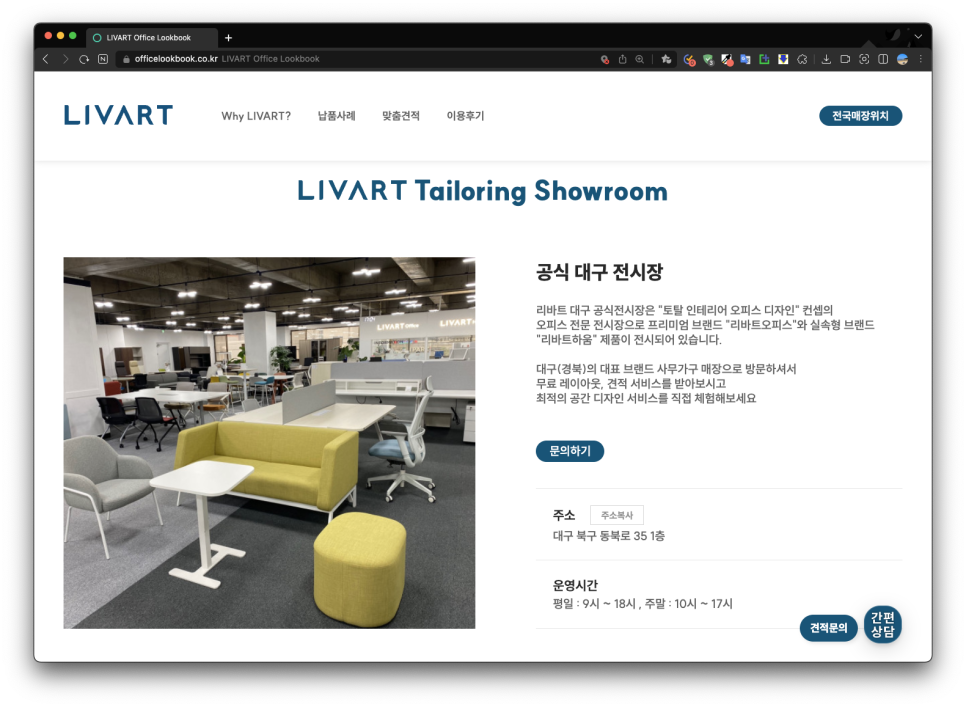966x707 pixels.
Task: Click the 전국매장위치 button
Action: tap(861, 116)
